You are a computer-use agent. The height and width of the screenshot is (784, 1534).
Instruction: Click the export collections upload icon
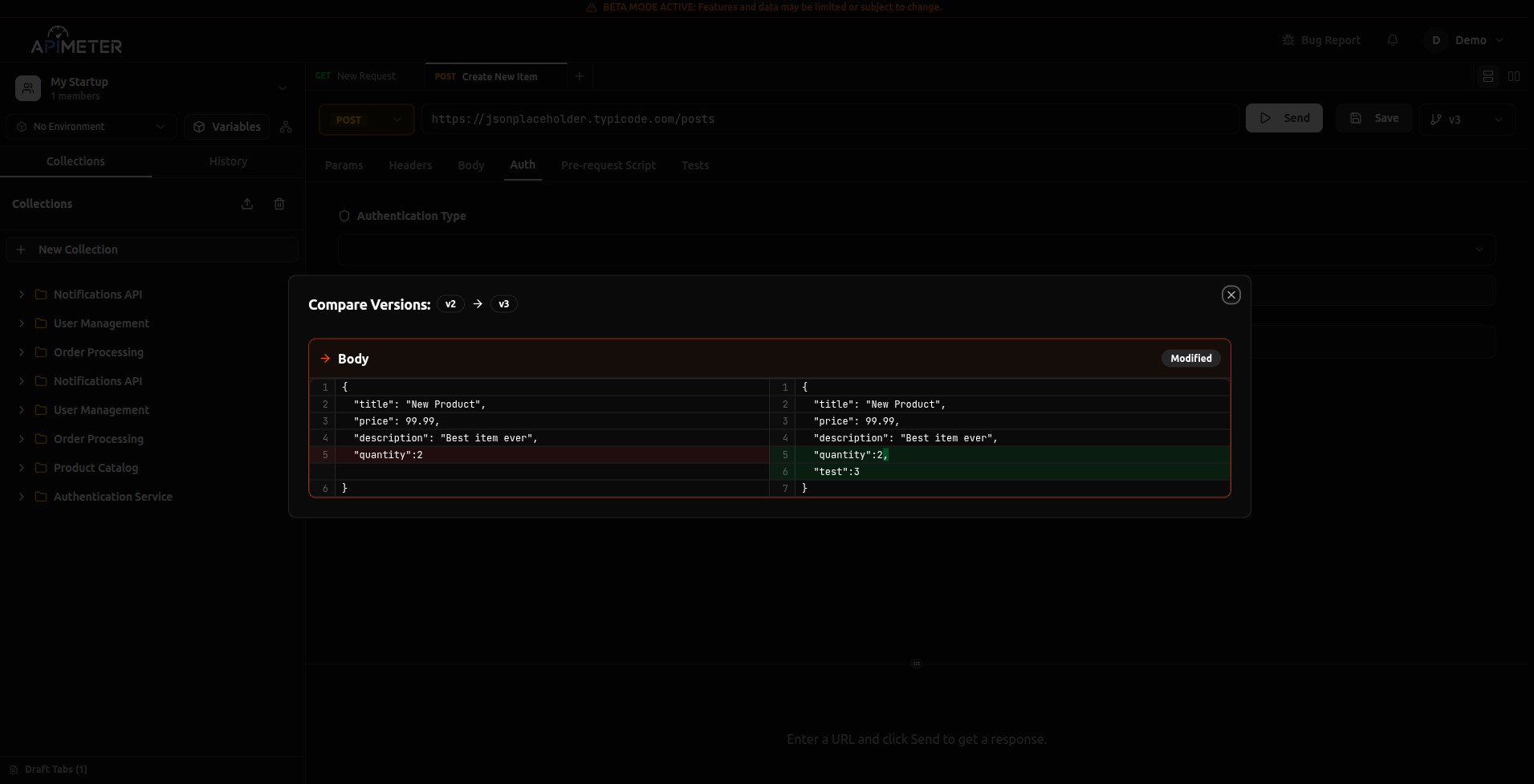coord(246,204)
